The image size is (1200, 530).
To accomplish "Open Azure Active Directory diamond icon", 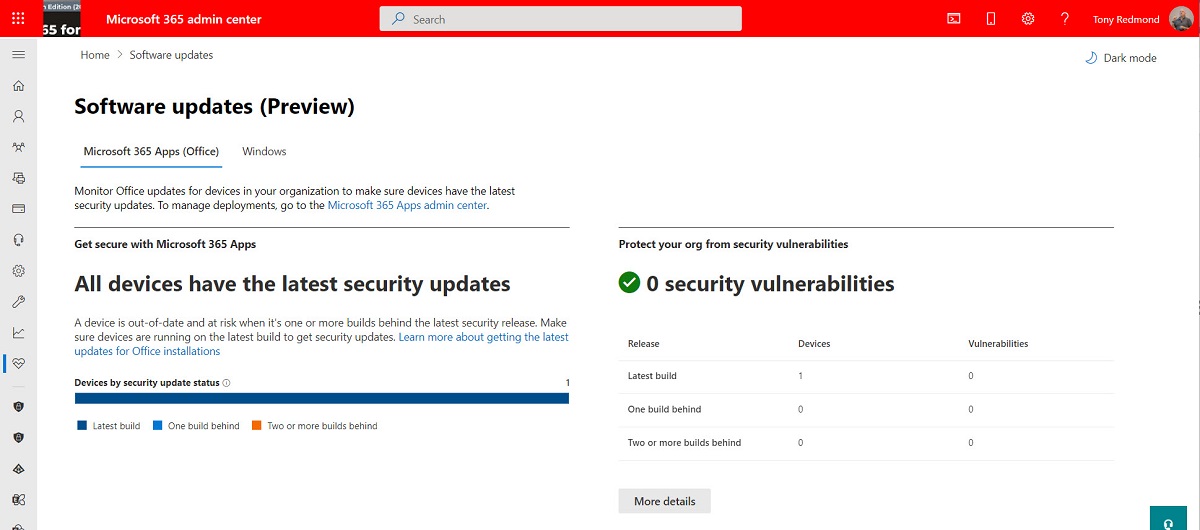I will [x=18, y=468].
